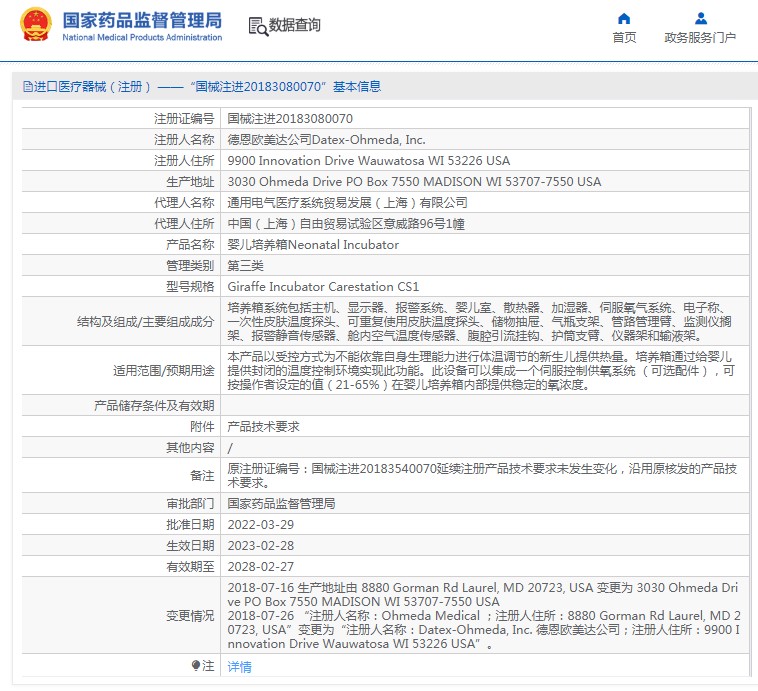Click the National Medical Products Administration subtitle
The height and width of the screenshot is (691, 758).
[x=142, y=37]
